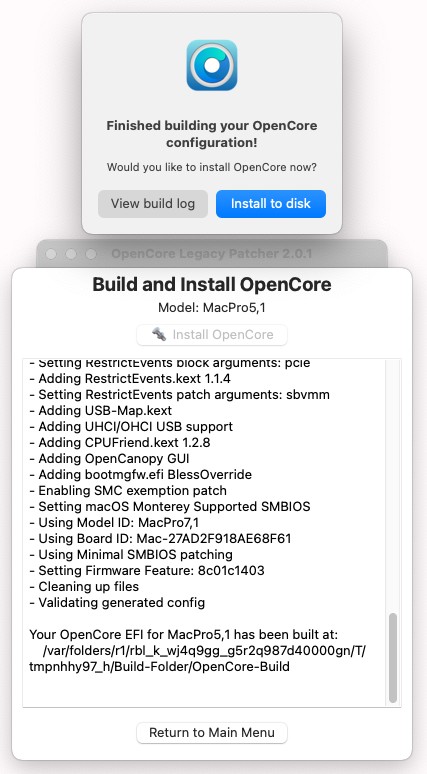Click the Build and Install OpenCore heading
Image resolution: width=427 pixels, height=774 pixels.
coord(212,285)
